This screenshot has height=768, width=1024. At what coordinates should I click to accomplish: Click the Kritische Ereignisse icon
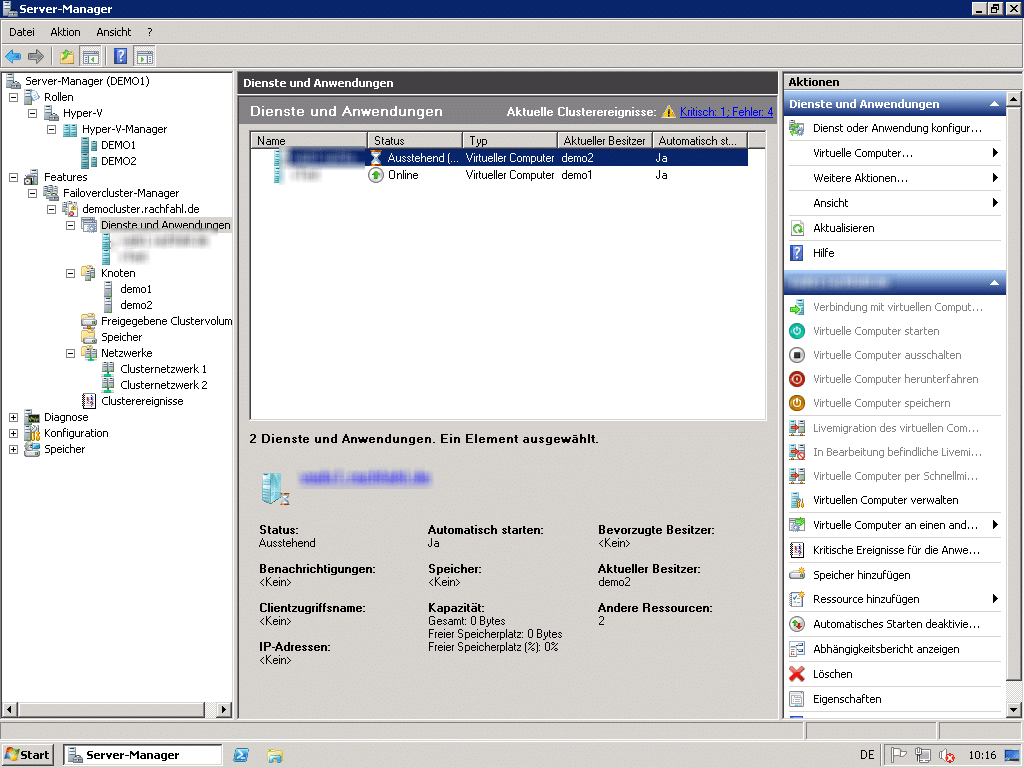pyautogui.click(x=797, y=550)
